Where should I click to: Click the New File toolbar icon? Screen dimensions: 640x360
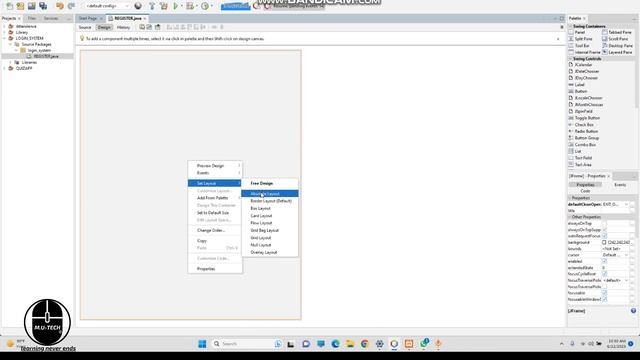tap(9, 6)
